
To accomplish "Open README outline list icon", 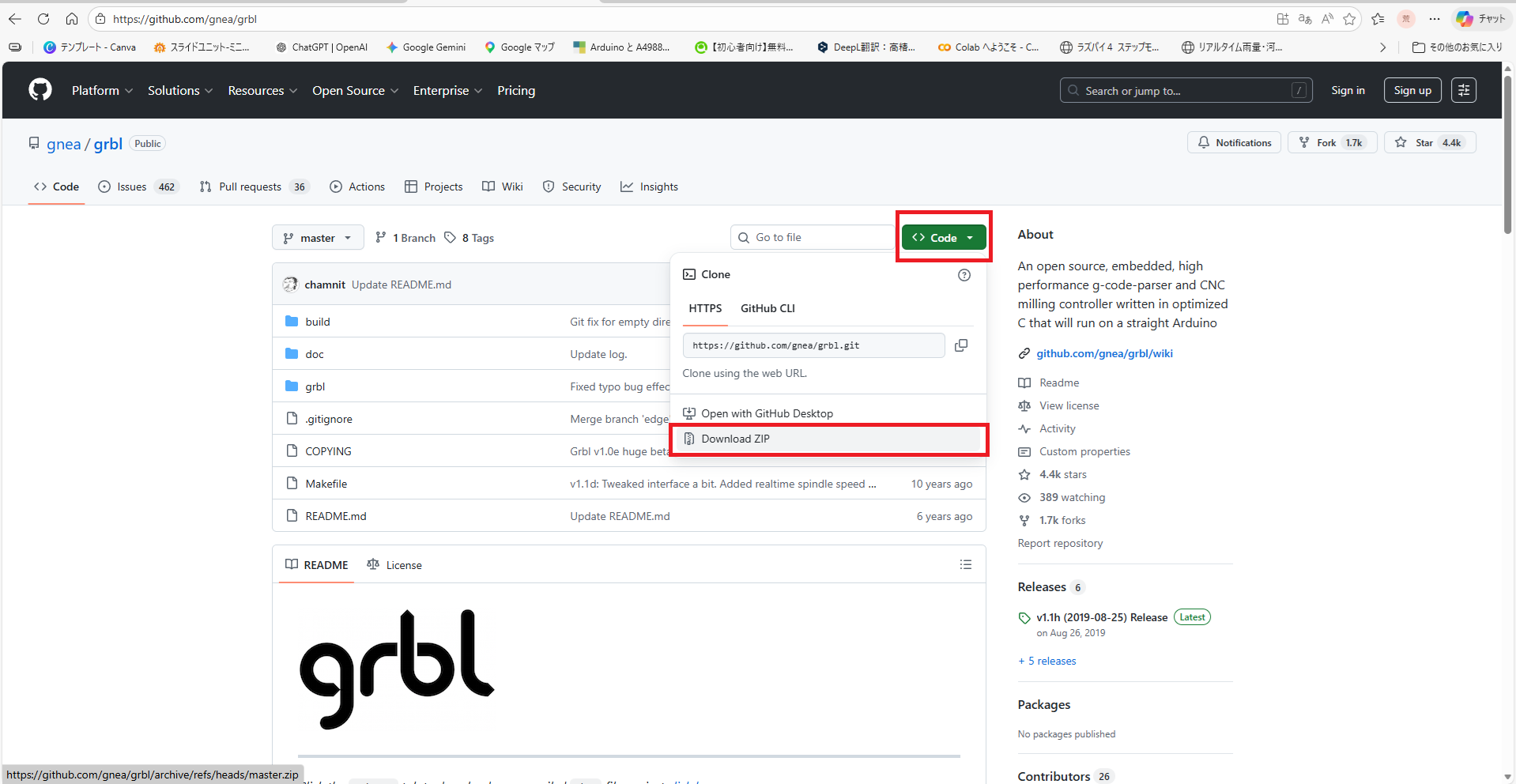I will (965, 564).
